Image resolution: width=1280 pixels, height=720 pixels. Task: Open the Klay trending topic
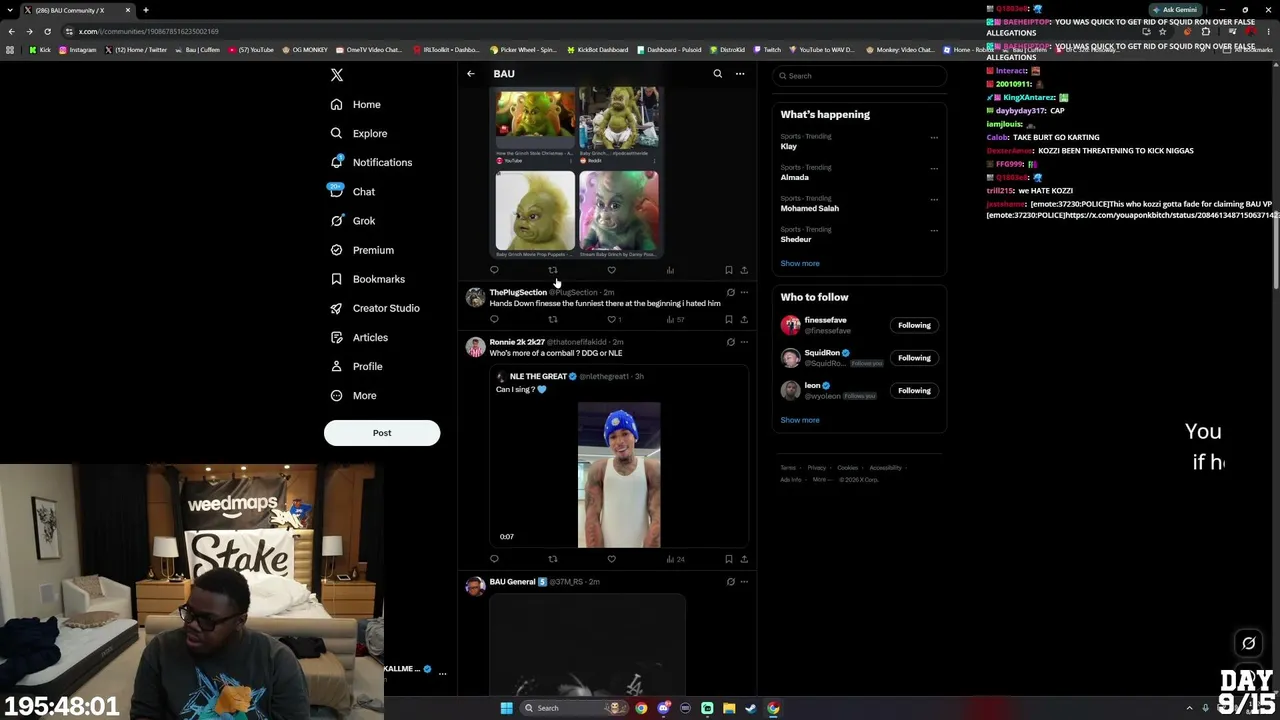click(789, 147)
